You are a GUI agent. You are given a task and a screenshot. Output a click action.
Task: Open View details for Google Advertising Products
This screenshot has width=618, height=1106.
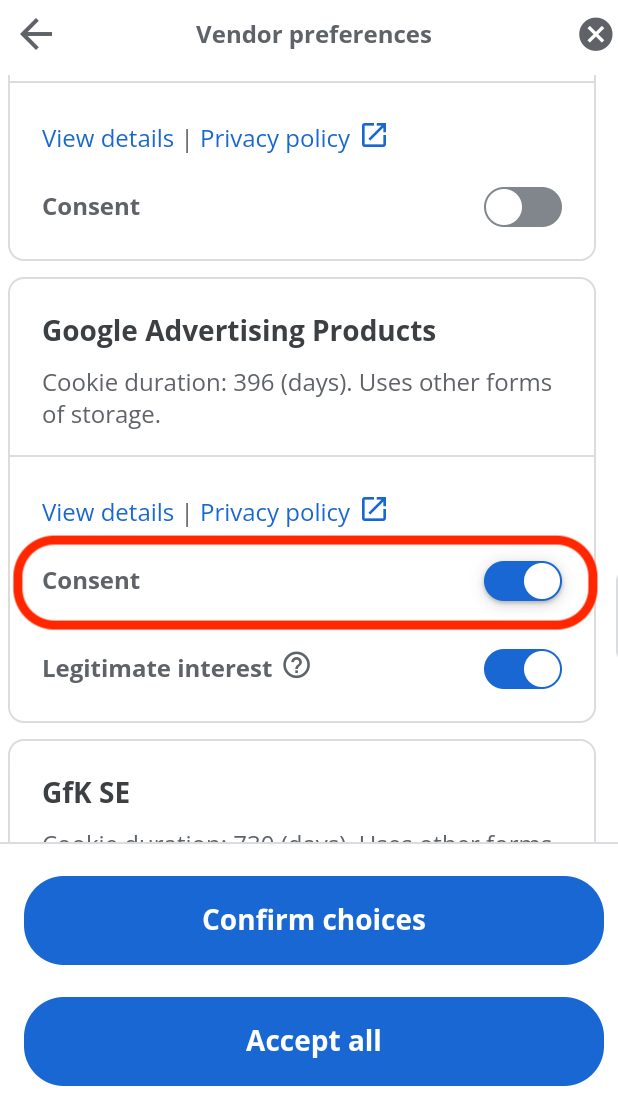(108, 512)
